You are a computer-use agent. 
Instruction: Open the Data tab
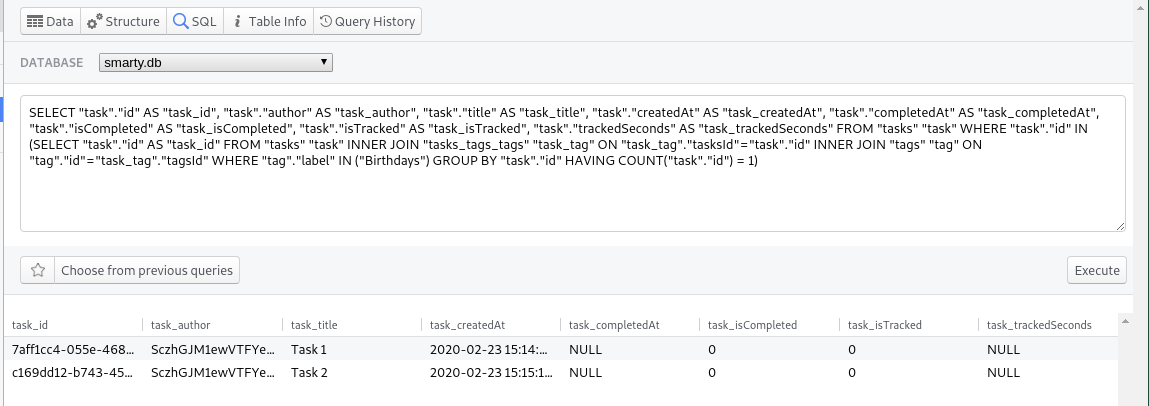click(51, 21)
